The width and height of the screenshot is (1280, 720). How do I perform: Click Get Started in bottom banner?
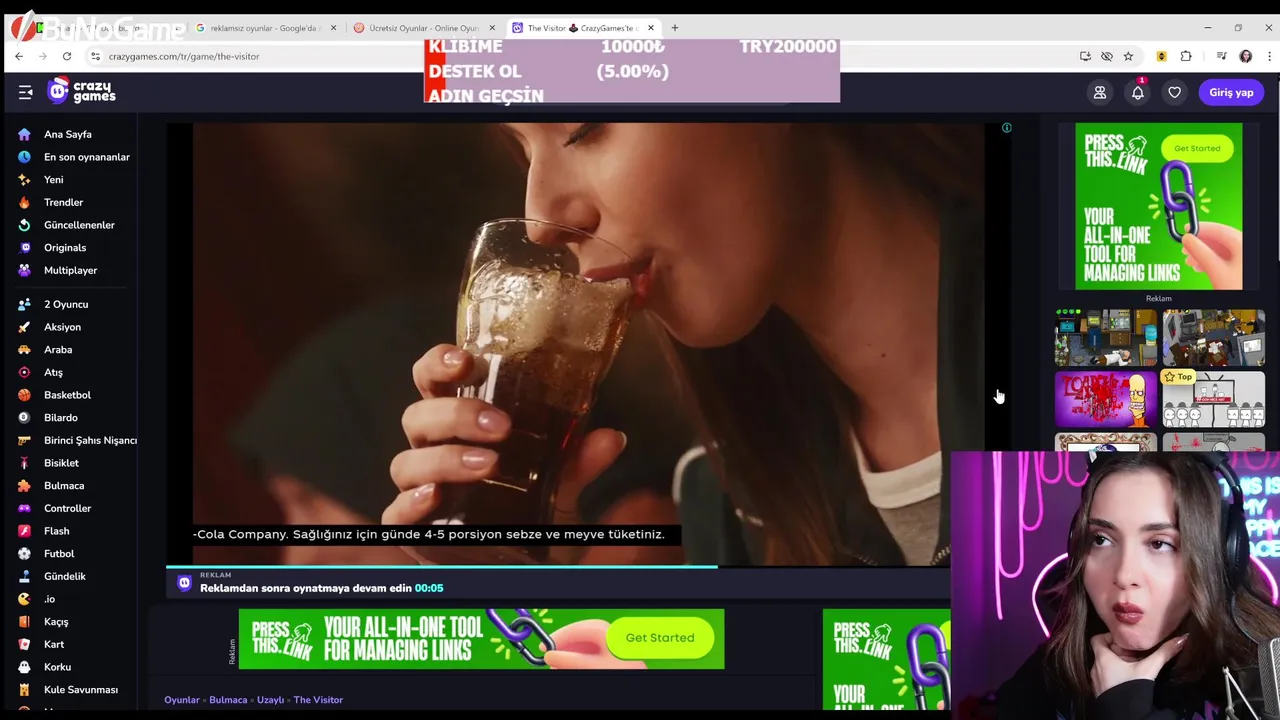pyautogui.click(x=659, y=638)
